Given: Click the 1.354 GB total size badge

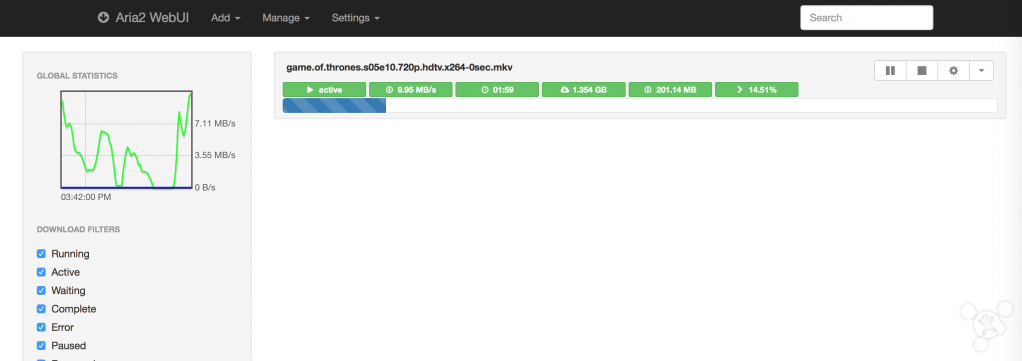Looking at the screenshot, I should click(584, 90).
